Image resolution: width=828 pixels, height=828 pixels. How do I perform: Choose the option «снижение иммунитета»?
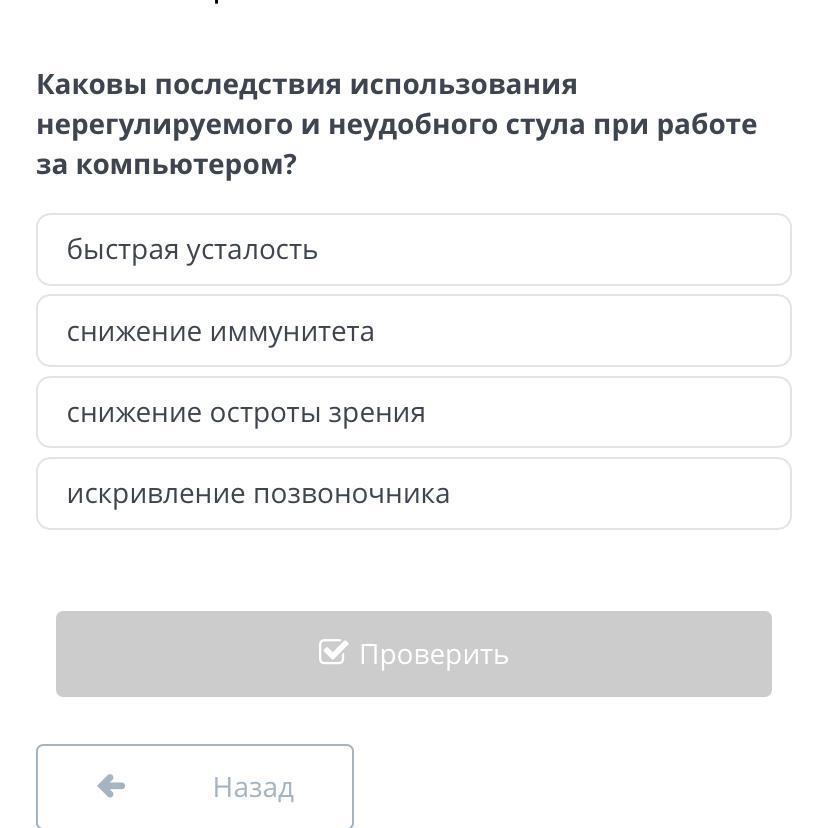click(413, 331)
